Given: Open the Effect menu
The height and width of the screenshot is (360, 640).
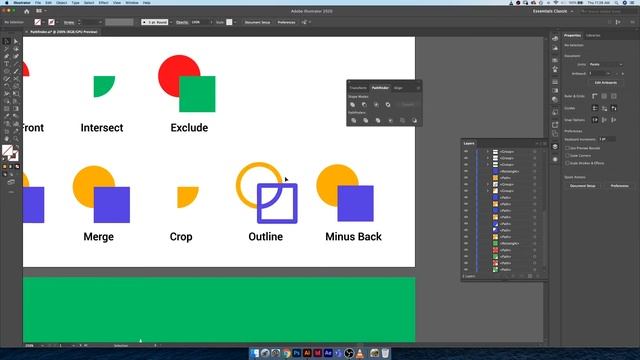Looking at the screenshot, I should (x=103, y=2).
